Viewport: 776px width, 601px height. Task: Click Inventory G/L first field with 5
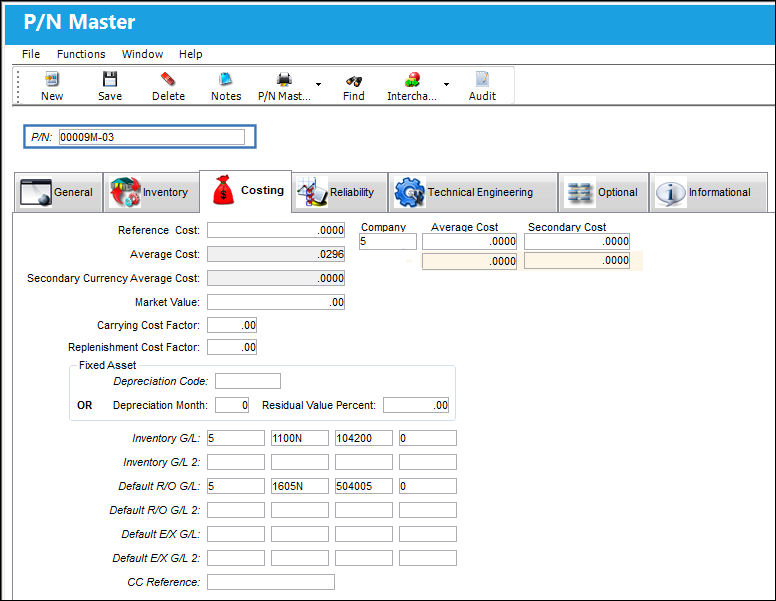click(236, 438)
